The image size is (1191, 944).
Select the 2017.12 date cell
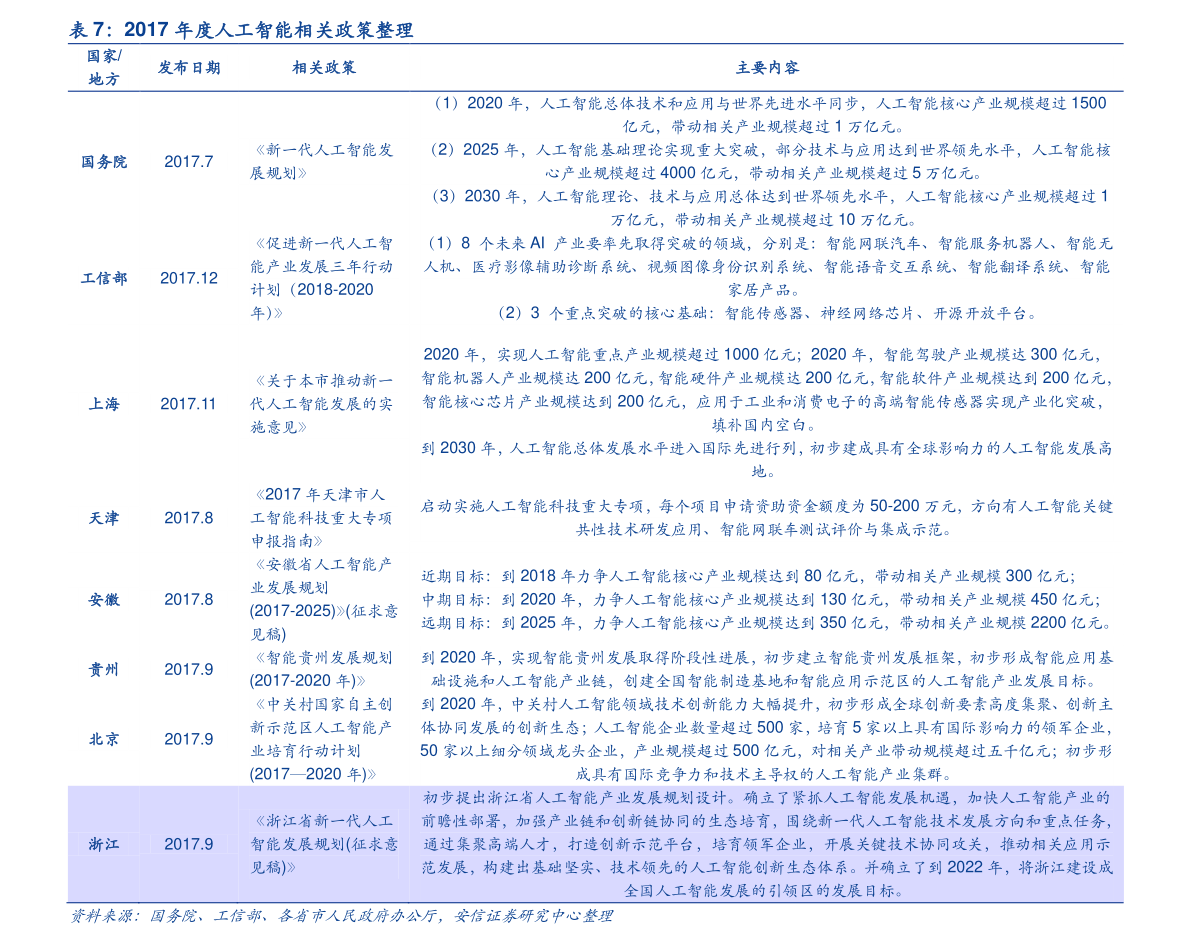(189, 278)
